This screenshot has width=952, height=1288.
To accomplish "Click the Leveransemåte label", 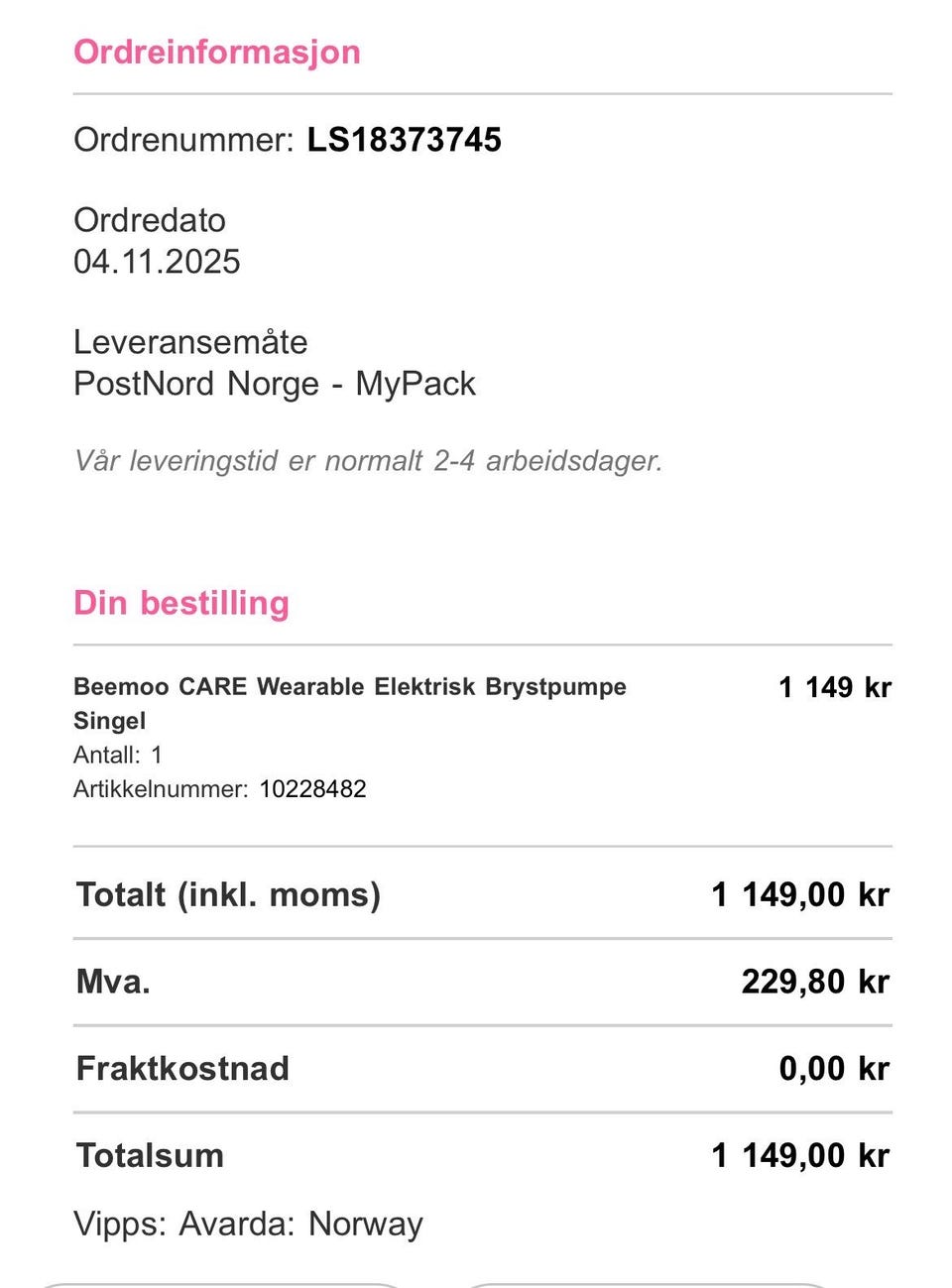I will tap(190, 342).
